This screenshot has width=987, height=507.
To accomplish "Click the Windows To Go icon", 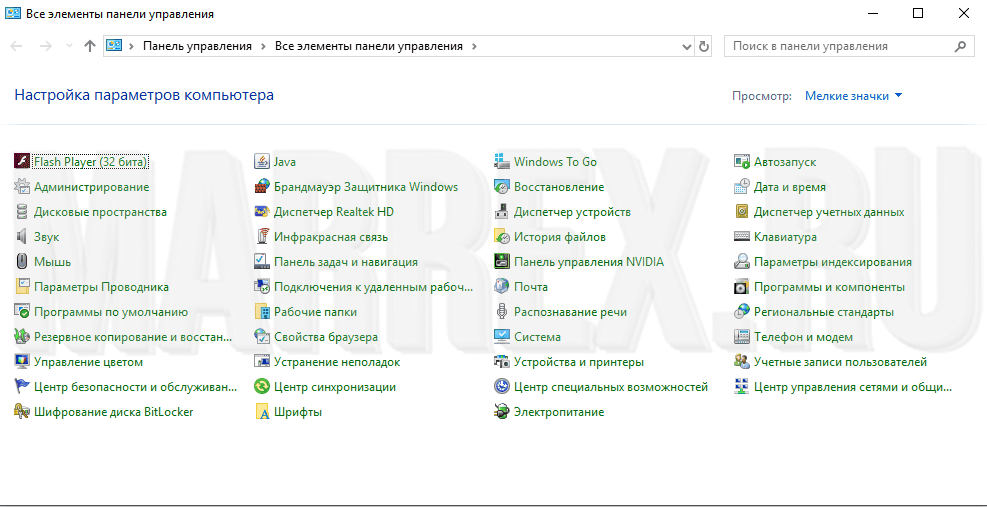I will coord(502,162).
